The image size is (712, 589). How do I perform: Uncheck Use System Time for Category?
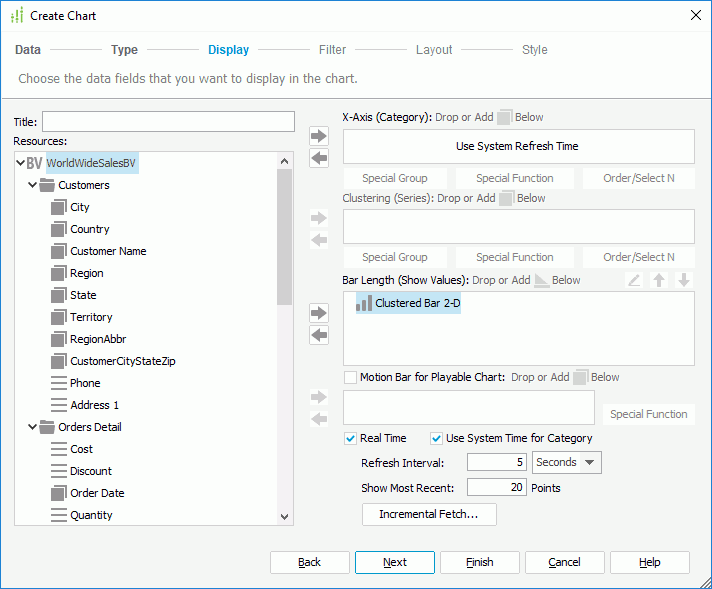coord(436,439)
